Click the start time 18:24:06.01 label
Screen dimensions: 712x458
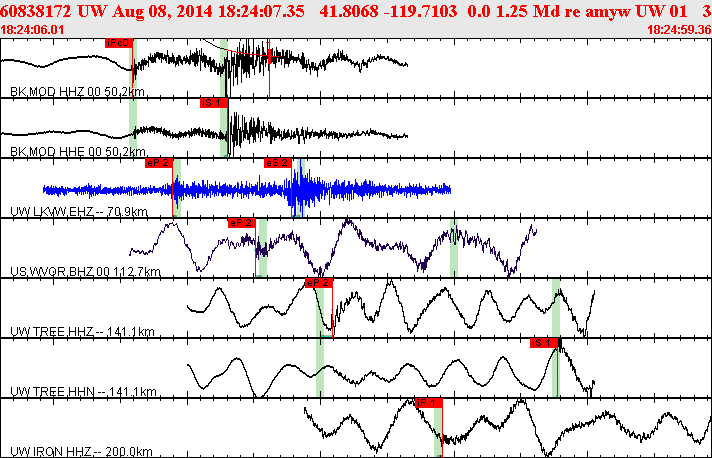[35, 30]
